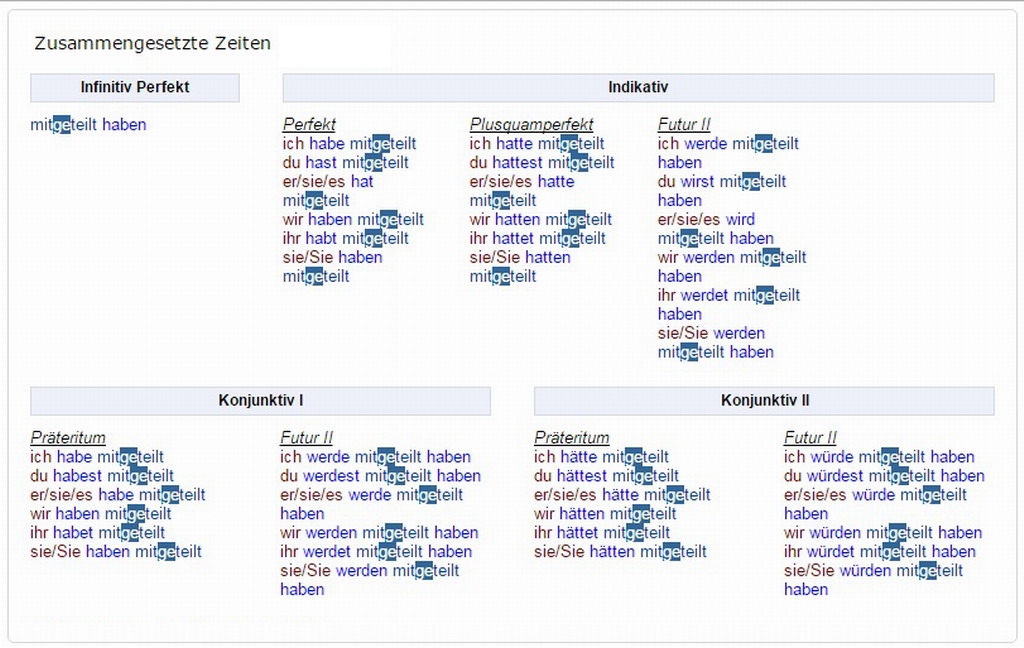
Task: Click Futur II heading under Konjunktiv I
Action: [x=306, y=438]
